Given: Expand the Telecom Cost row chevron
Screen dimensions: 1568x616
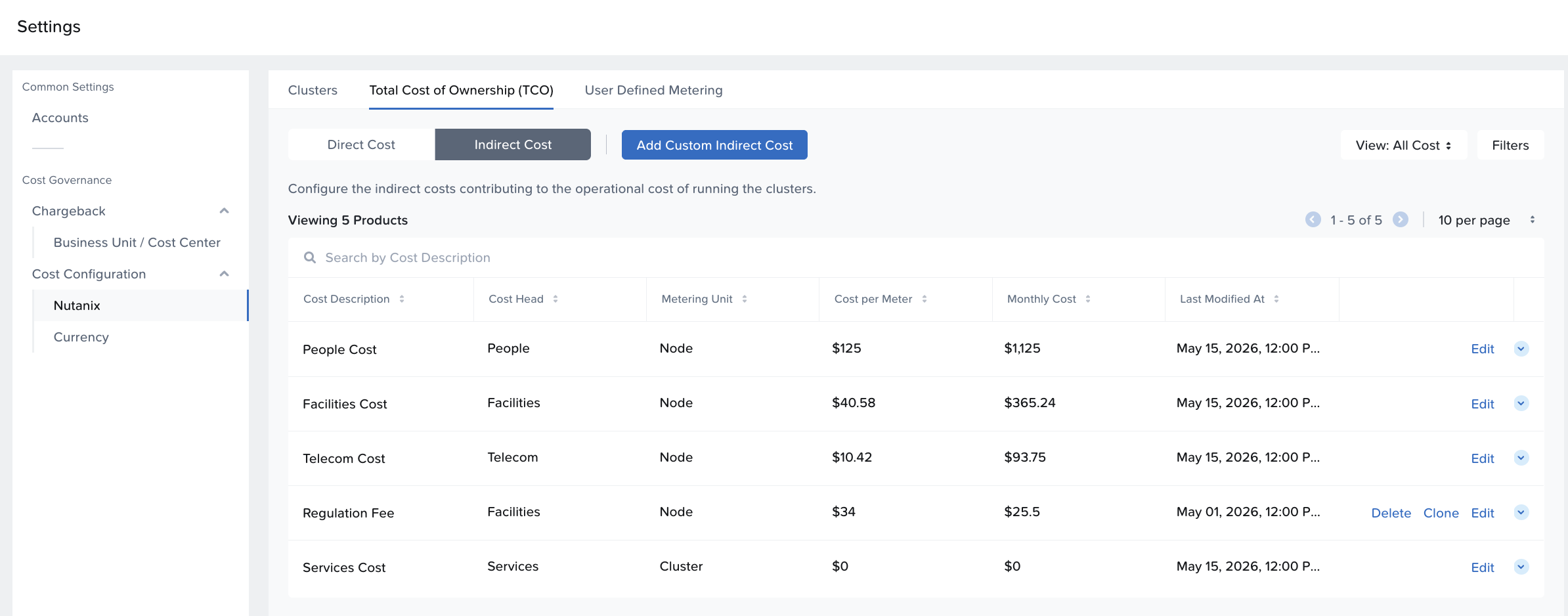Looking at the screenshot, I should coord(1521,458).
